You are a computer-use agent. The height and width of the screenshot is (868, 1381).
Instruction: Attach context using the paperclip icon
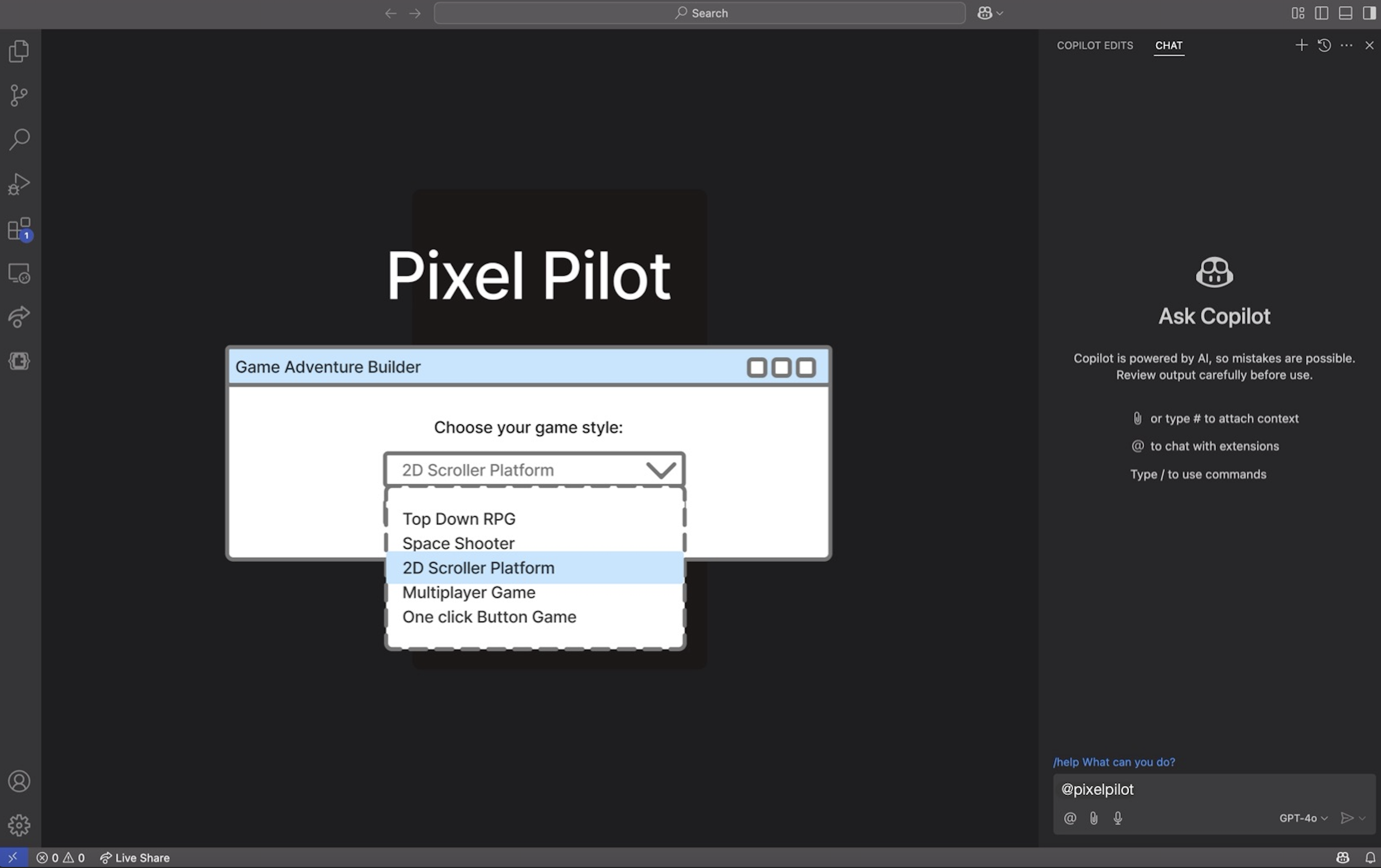[1093, 818]
